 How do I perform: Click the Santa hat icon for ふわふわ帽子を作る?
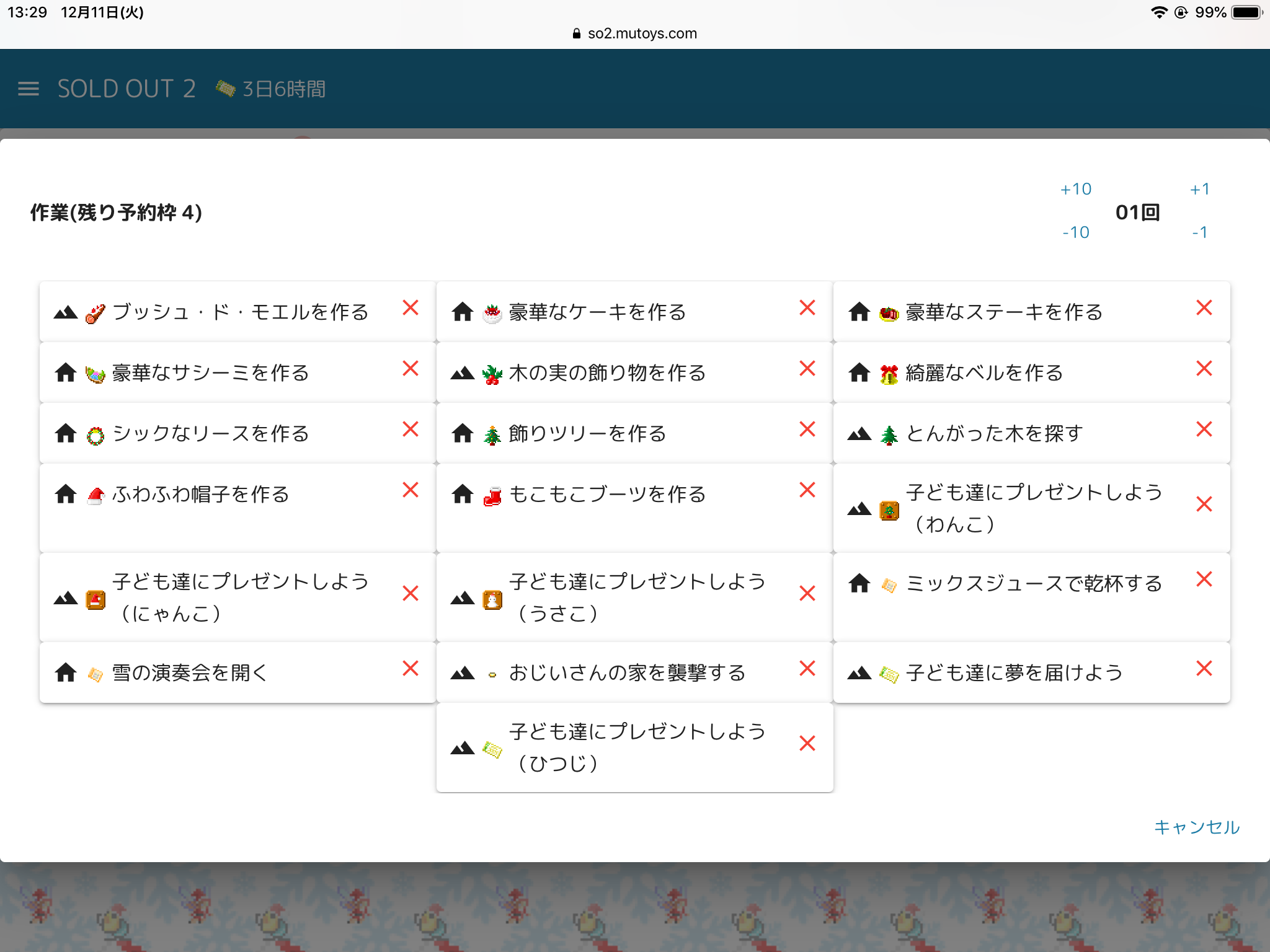click(95, 496)
